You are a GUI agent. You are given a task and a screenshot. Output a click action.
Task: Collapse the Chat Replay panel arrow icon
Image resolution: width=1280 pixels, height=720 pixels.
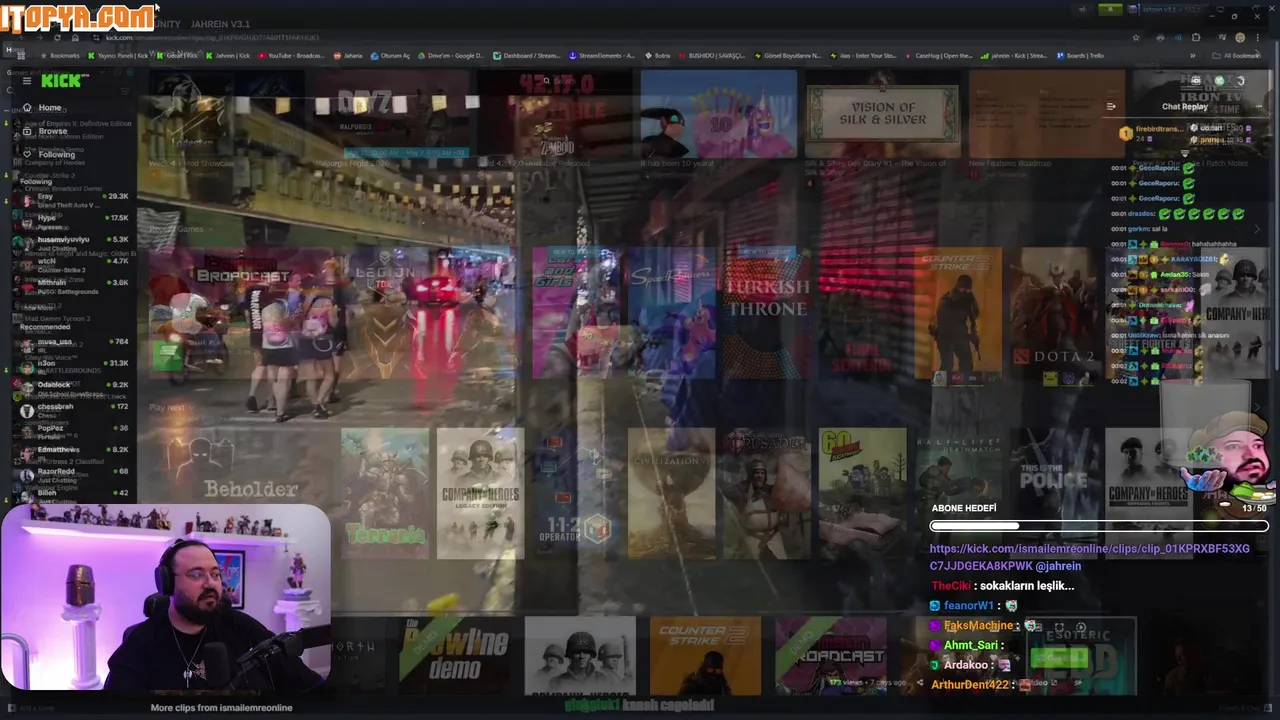pyautogui.click(x=1110, y=106)
